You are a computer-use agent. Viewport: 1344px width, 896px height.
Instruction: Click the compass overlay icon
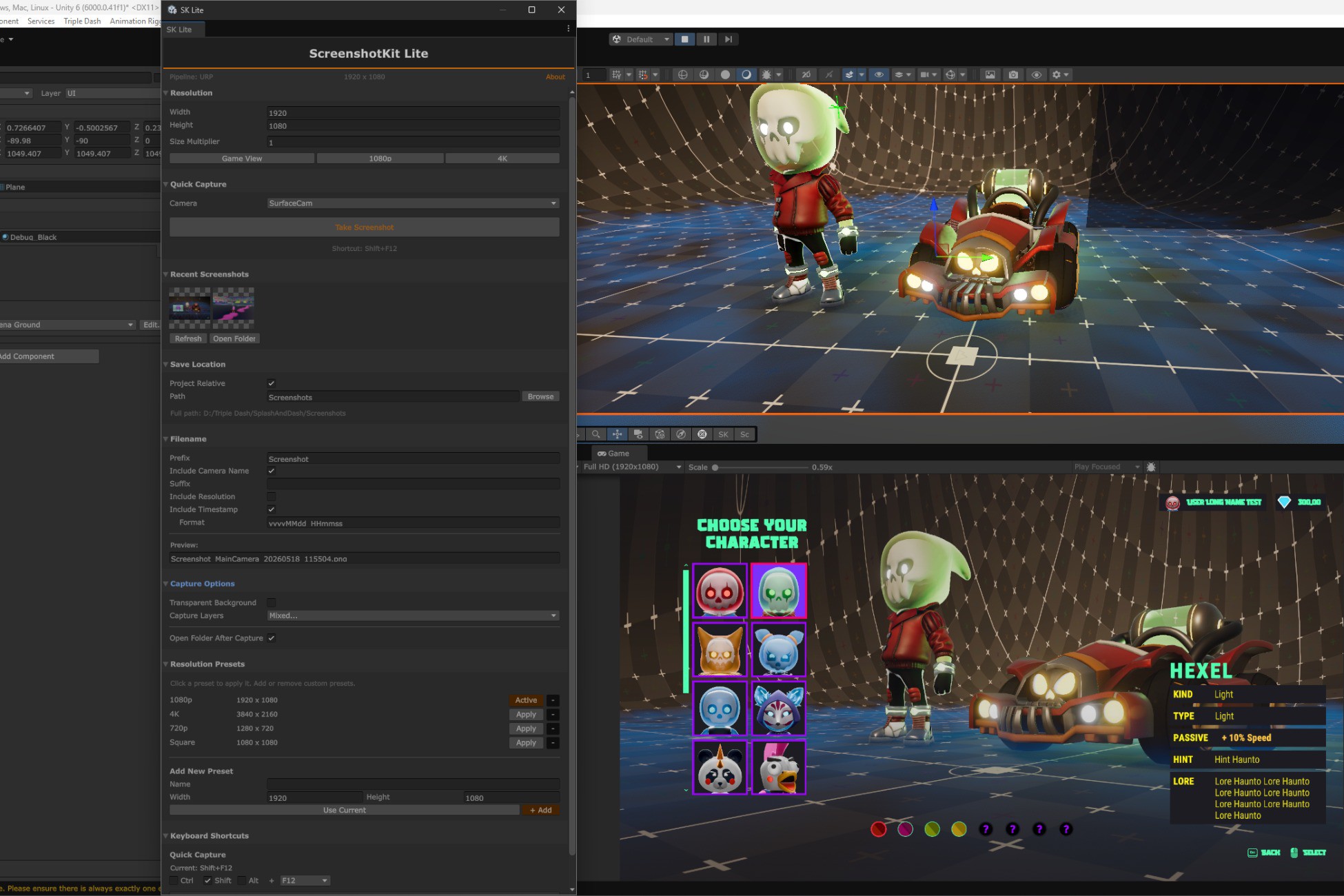point(681,434)
